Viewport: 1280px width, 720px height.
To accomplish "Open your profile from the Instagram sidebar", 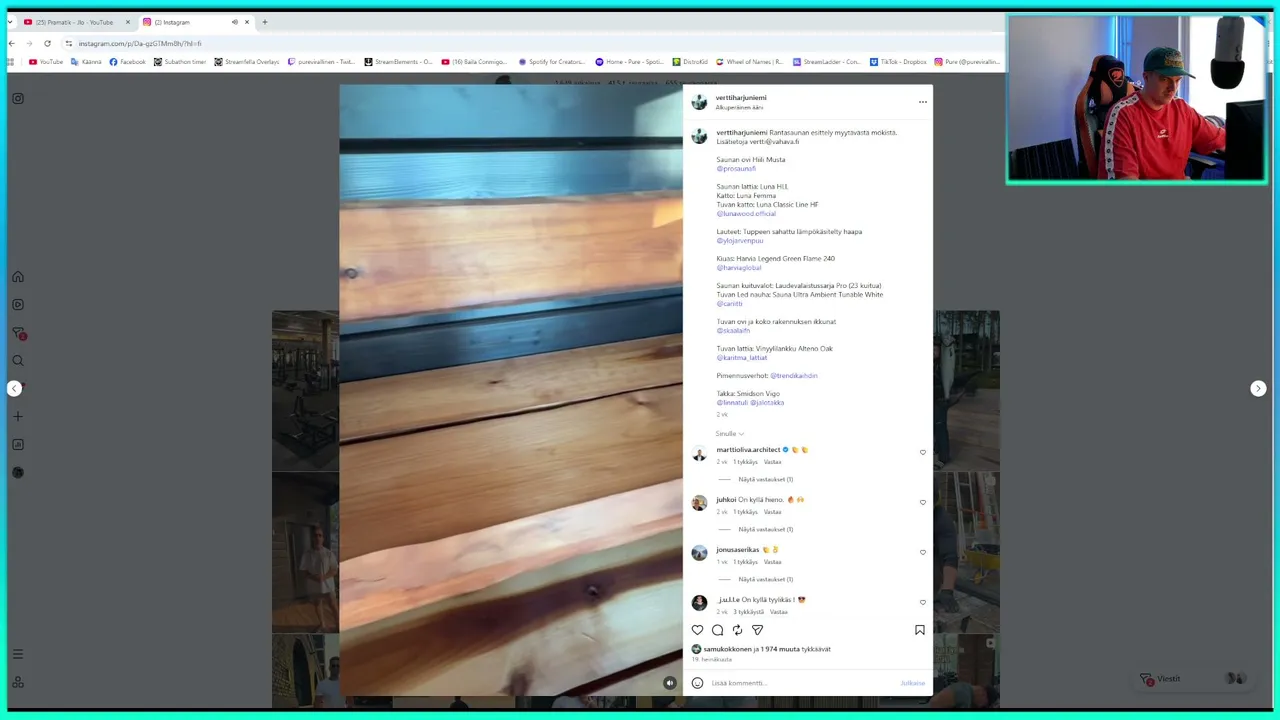I will click(18, 472).
